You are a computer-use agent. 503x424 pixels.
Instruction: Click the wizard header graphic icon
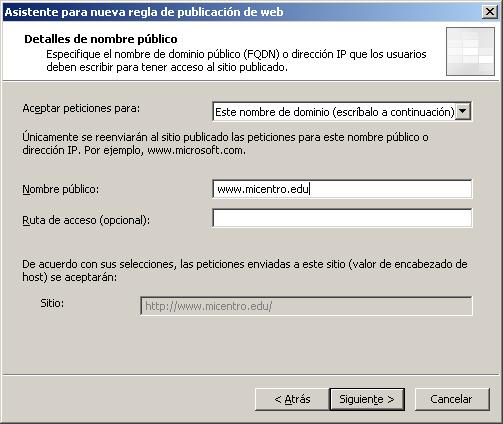(x=470, y=51)
